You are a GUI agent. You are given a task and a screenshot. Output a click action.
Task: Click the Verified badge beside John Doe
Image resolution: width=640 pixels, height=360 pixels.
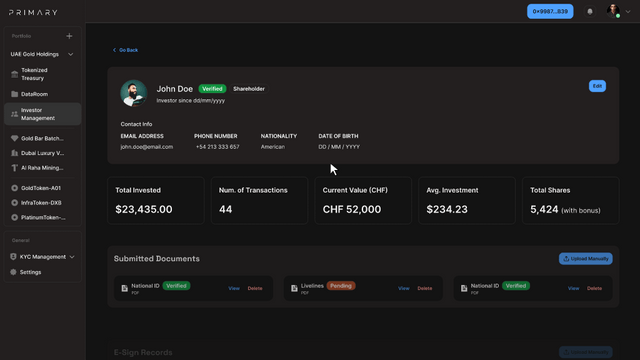point(212,89)
